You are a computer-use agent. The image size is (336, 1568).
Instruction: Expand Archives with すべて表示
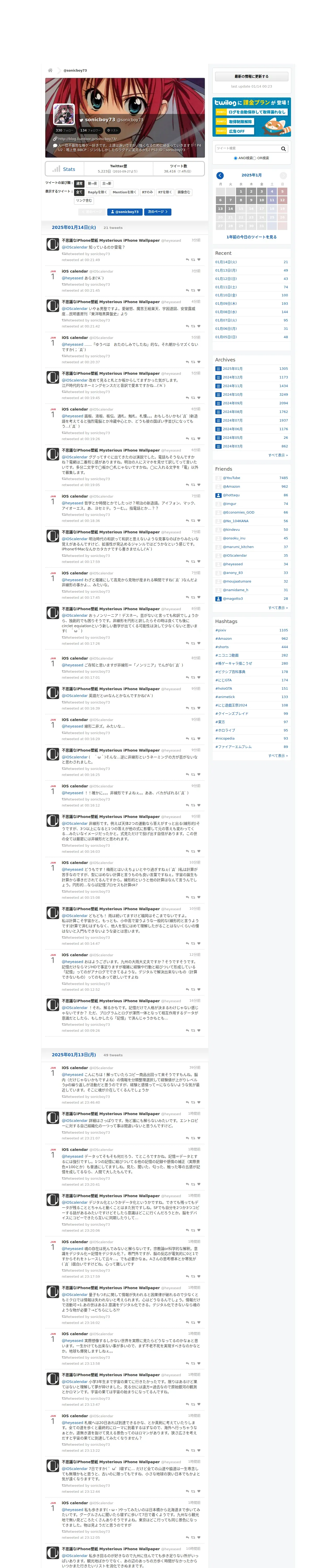coord(278,455)
